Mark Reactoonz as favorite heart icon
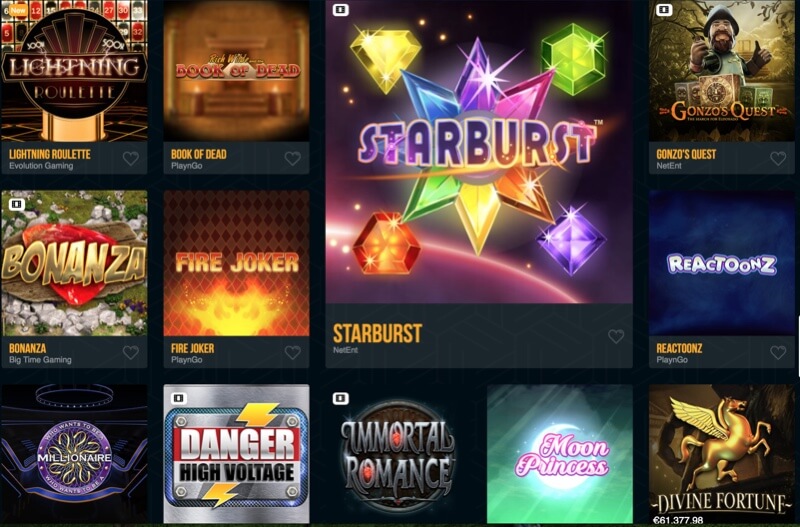Screen dimensions: 800x527 [x=778, y=353]
